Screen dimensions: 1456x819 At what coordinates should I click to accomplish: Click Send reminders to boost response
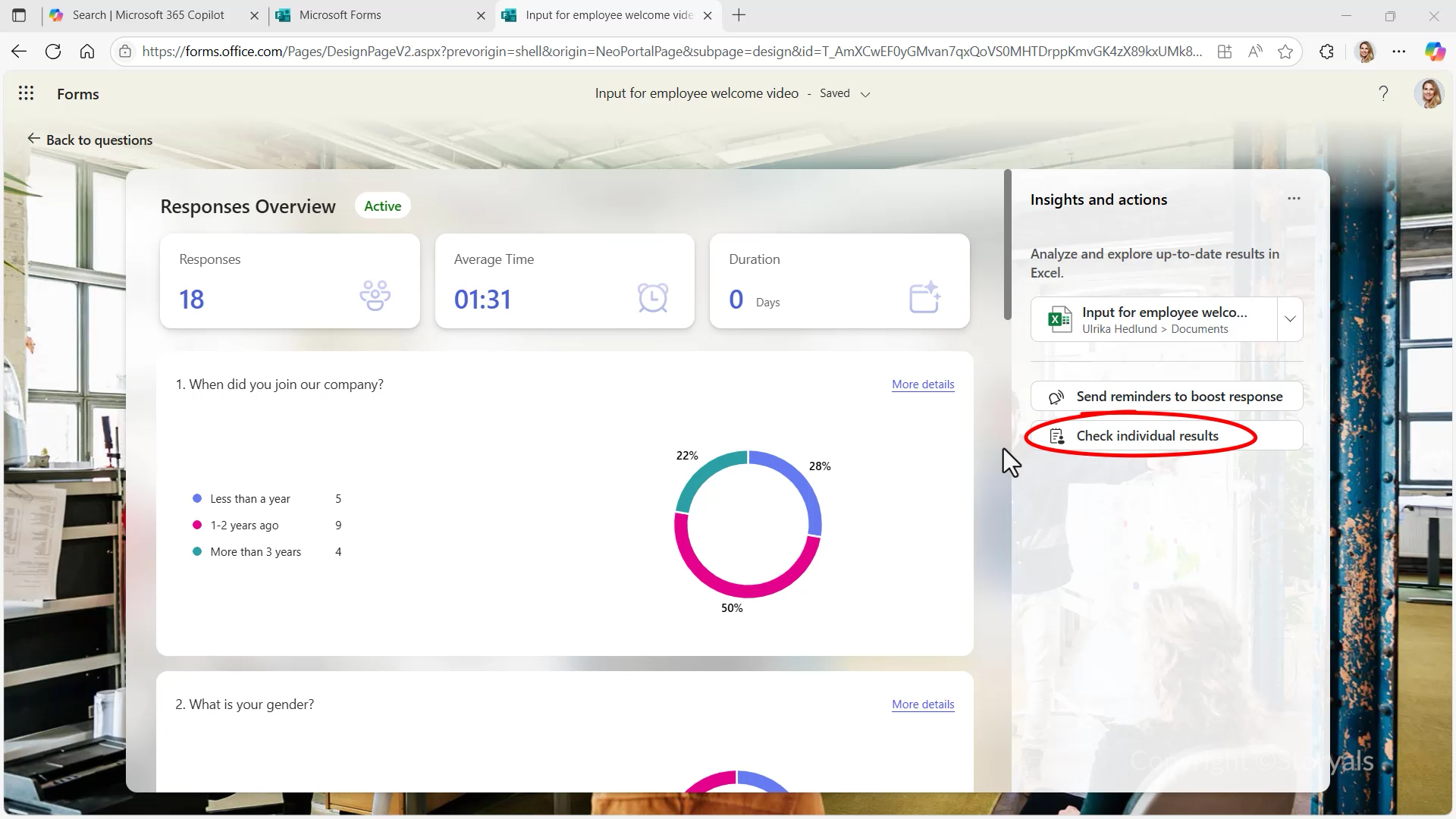[1166, 397]
